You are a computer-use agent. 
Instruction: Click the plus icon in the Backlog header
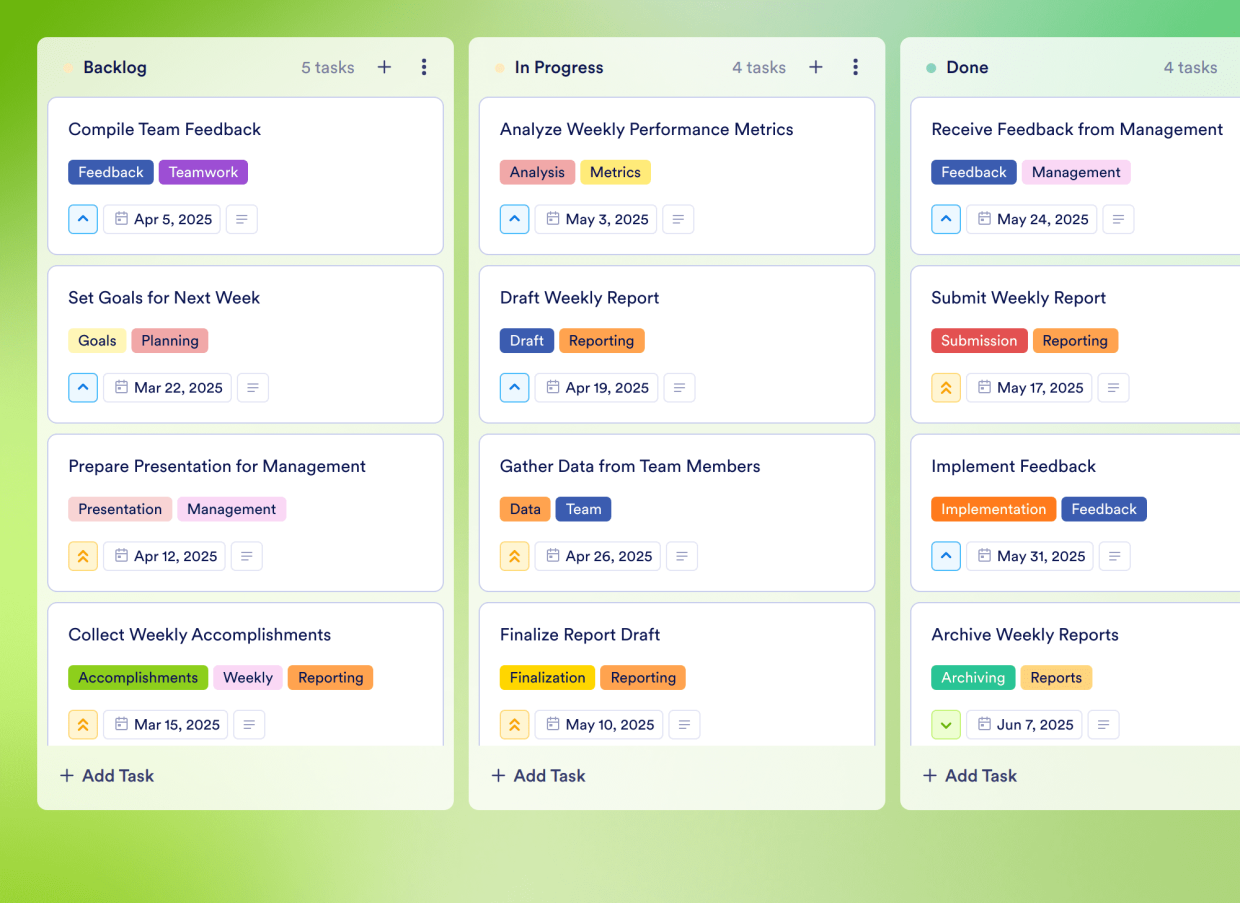(384, 67)
